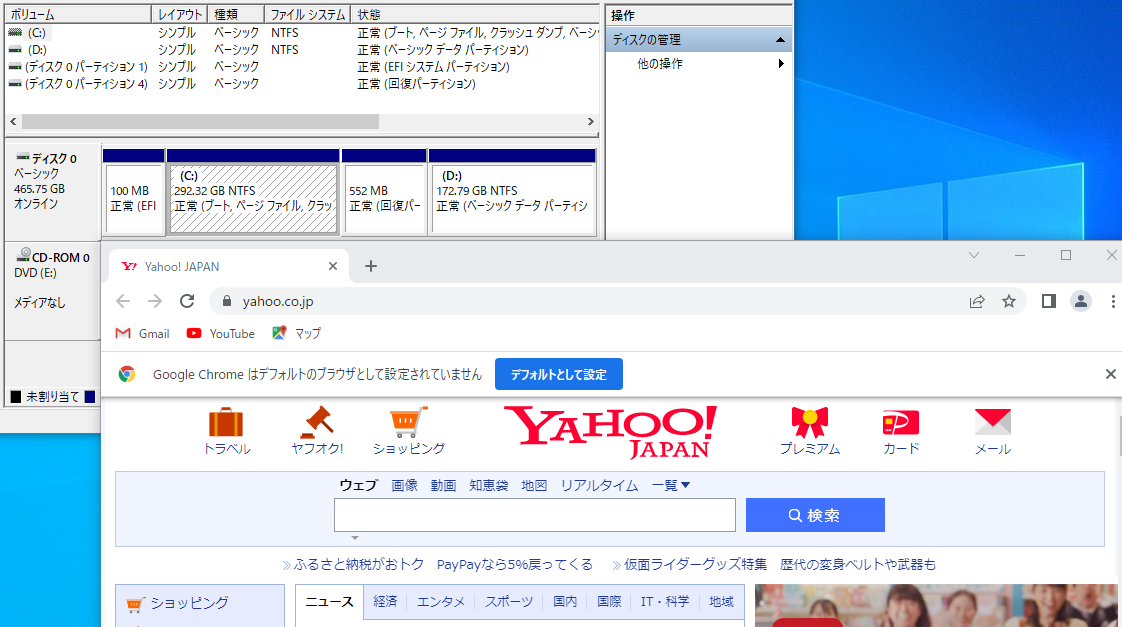Select IT・科学 news tab
Screen dimensions: 1122x627
(x=665, y=602)
